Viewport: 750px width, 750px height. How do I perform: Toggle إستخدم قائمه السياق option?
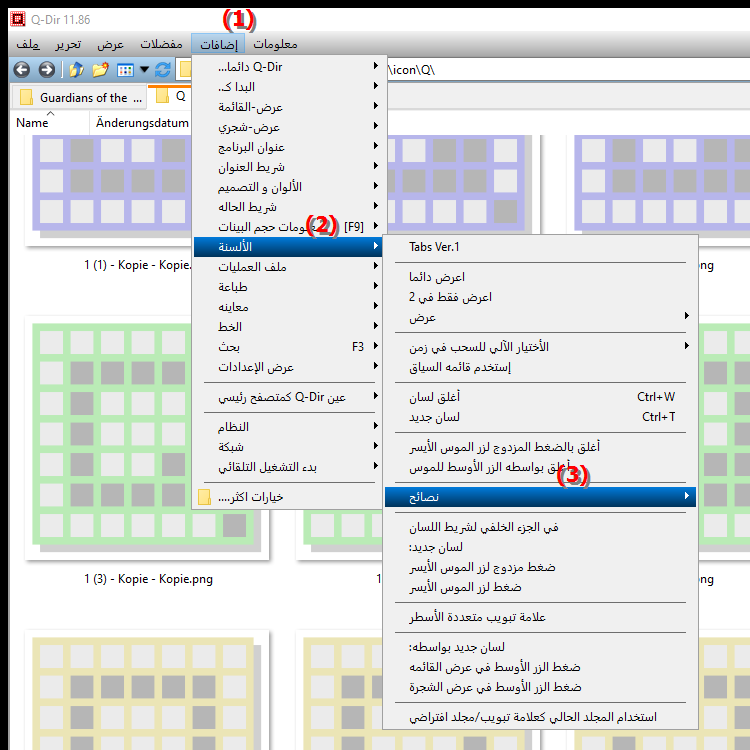click(x=540, y=367)
